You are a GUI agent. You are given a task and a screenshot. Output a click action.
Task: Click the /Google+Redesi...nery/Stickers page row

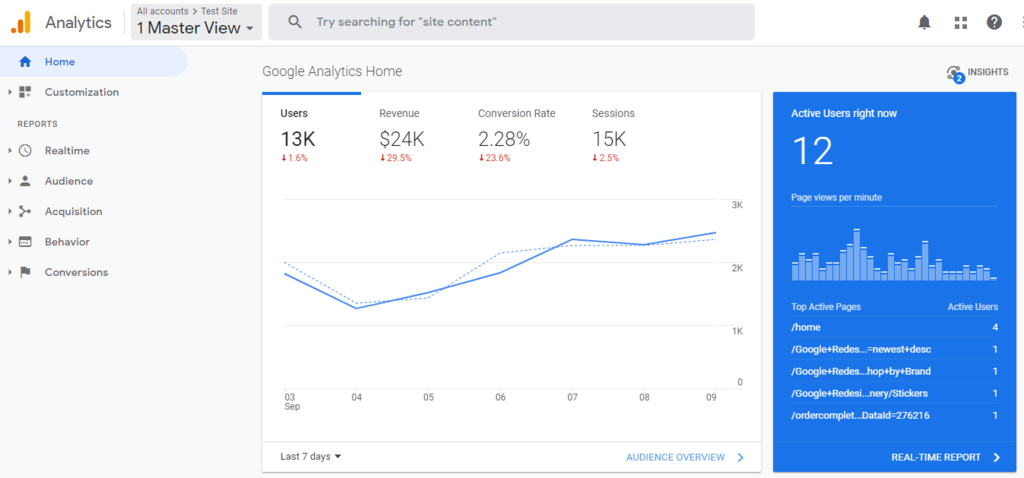tap(895, 393)
